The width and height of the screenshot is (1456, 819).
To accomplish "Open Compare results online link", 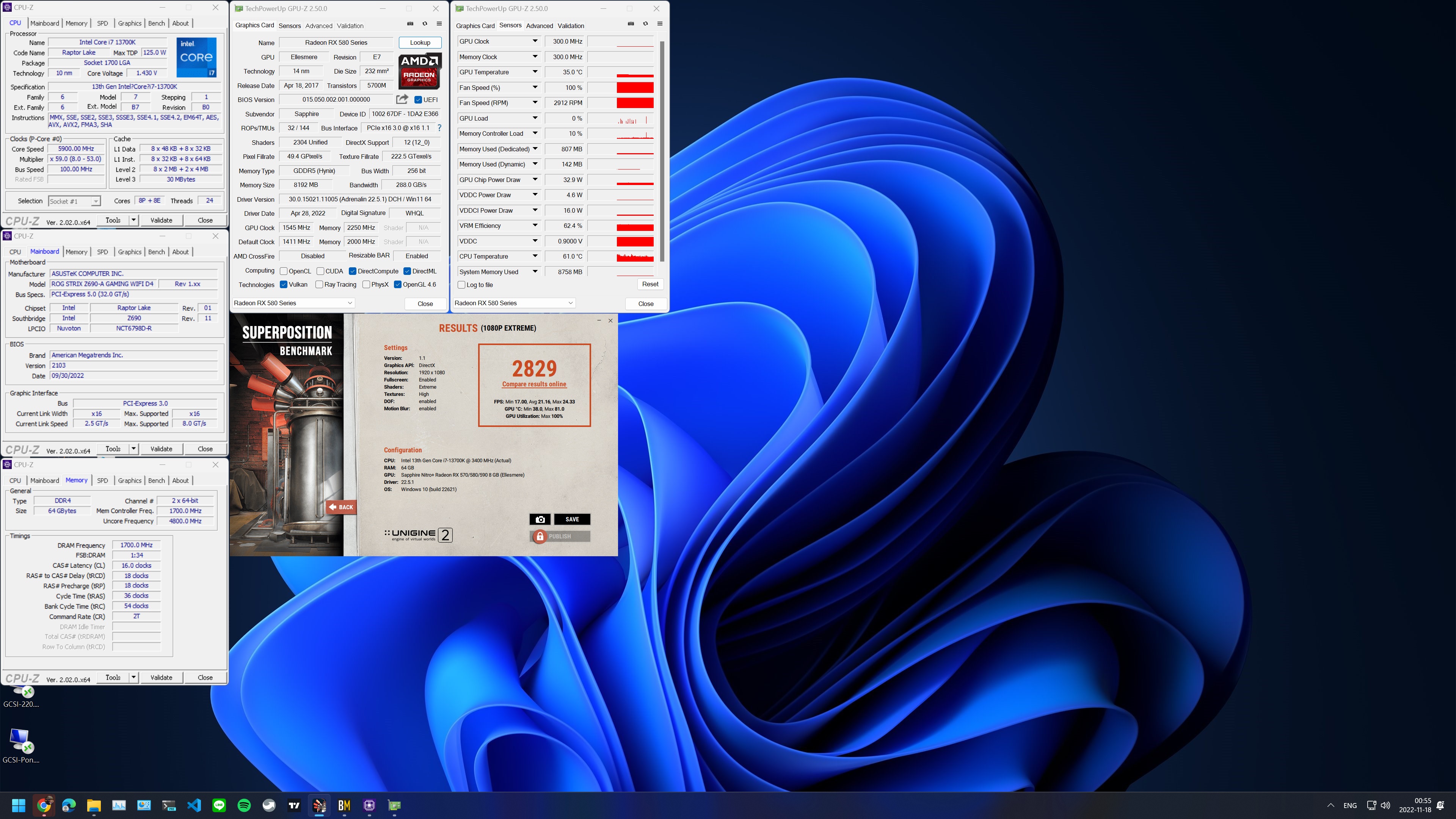I will [534, 384].
